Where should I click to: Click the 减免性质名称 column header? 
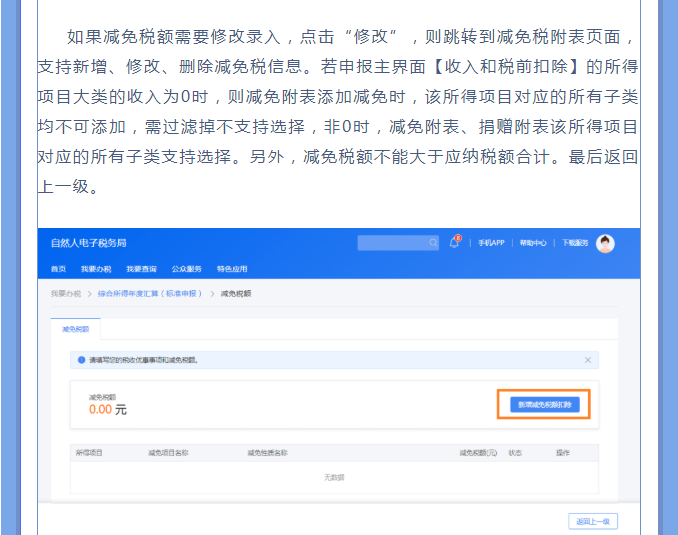pos(267,453)
